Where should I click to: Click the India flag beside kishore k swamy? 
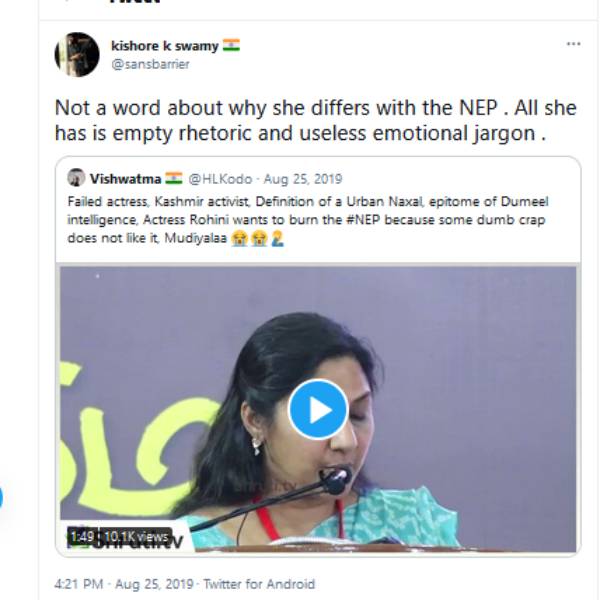tap(231, 45)
